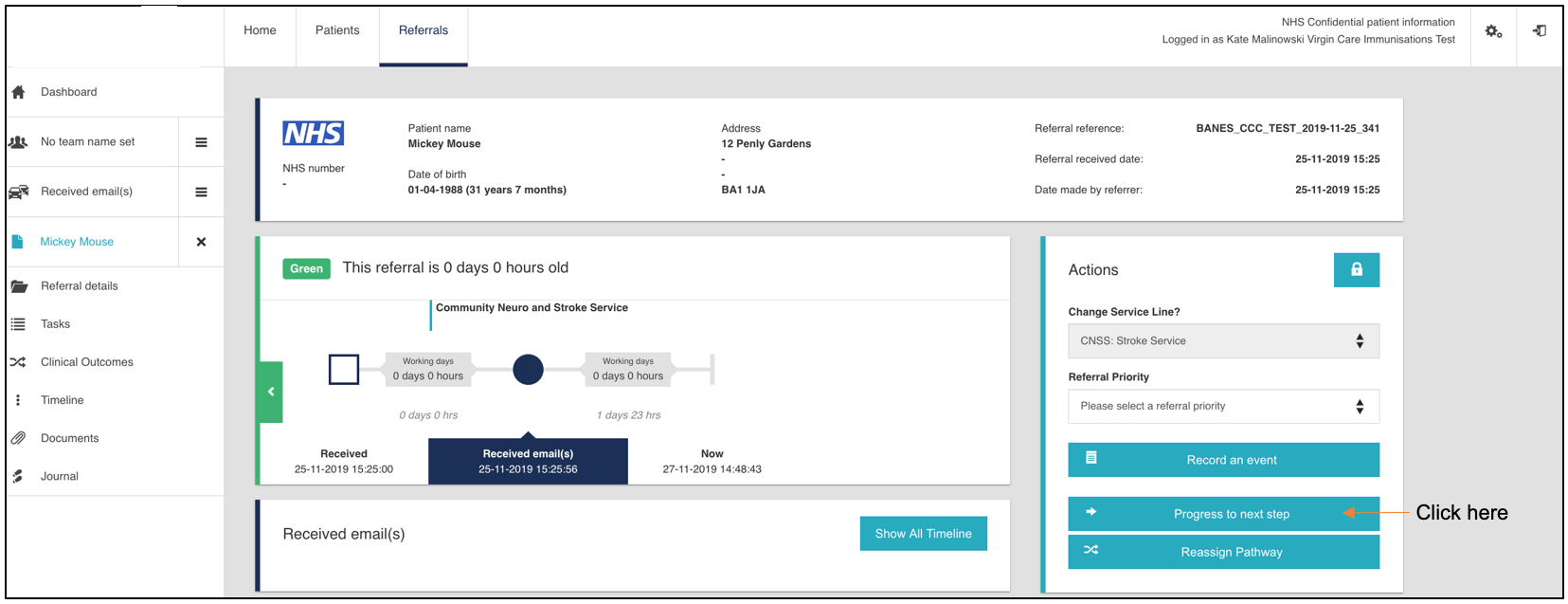This screenshot has height=604, width=1568.
Task: Click the Progress to next step button
Action: point(1222,514)
